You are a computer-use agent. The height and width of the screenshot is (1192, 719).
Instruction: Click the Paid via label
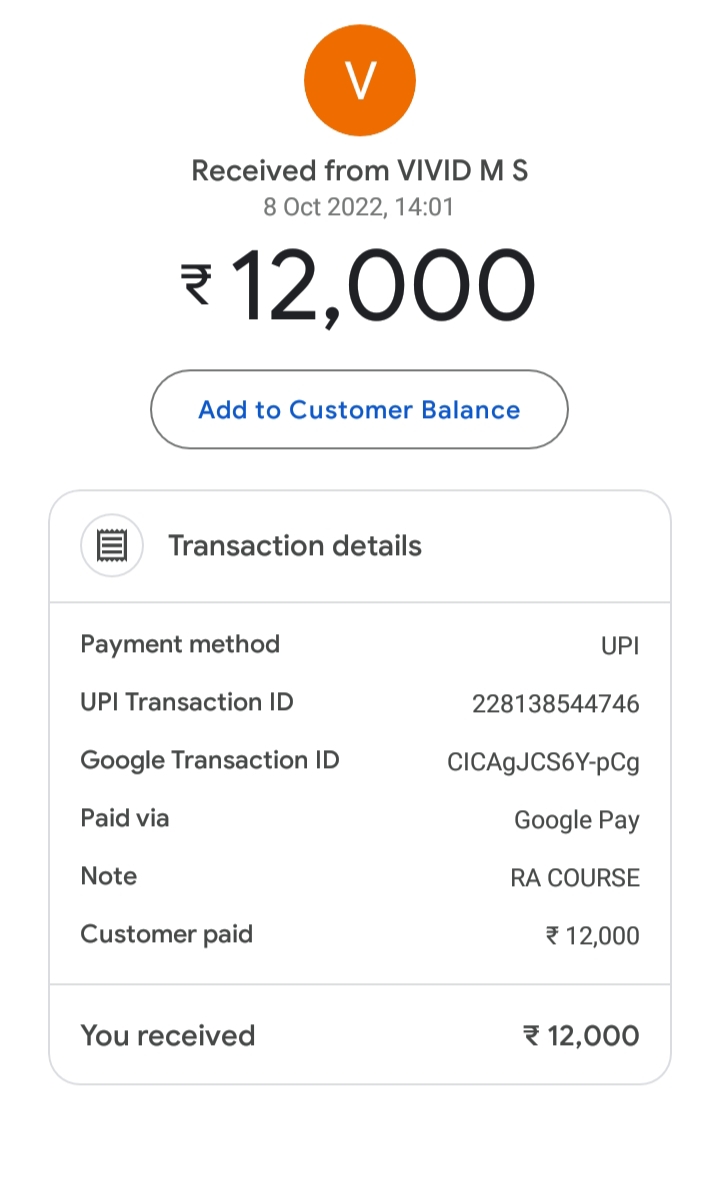(x=125, y=818)
